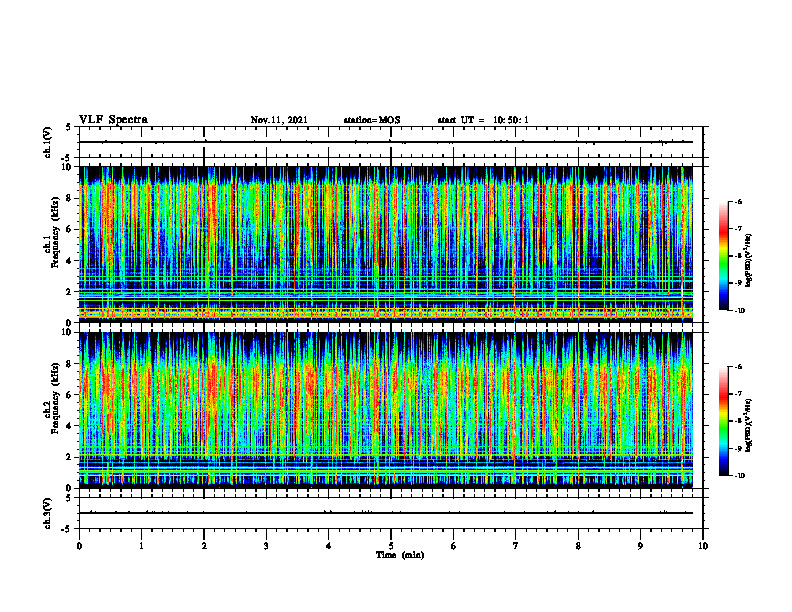Click the "-8" label on ch.2 colorbar
Viewport: 792px width, 612px height.
pos(739,421)
